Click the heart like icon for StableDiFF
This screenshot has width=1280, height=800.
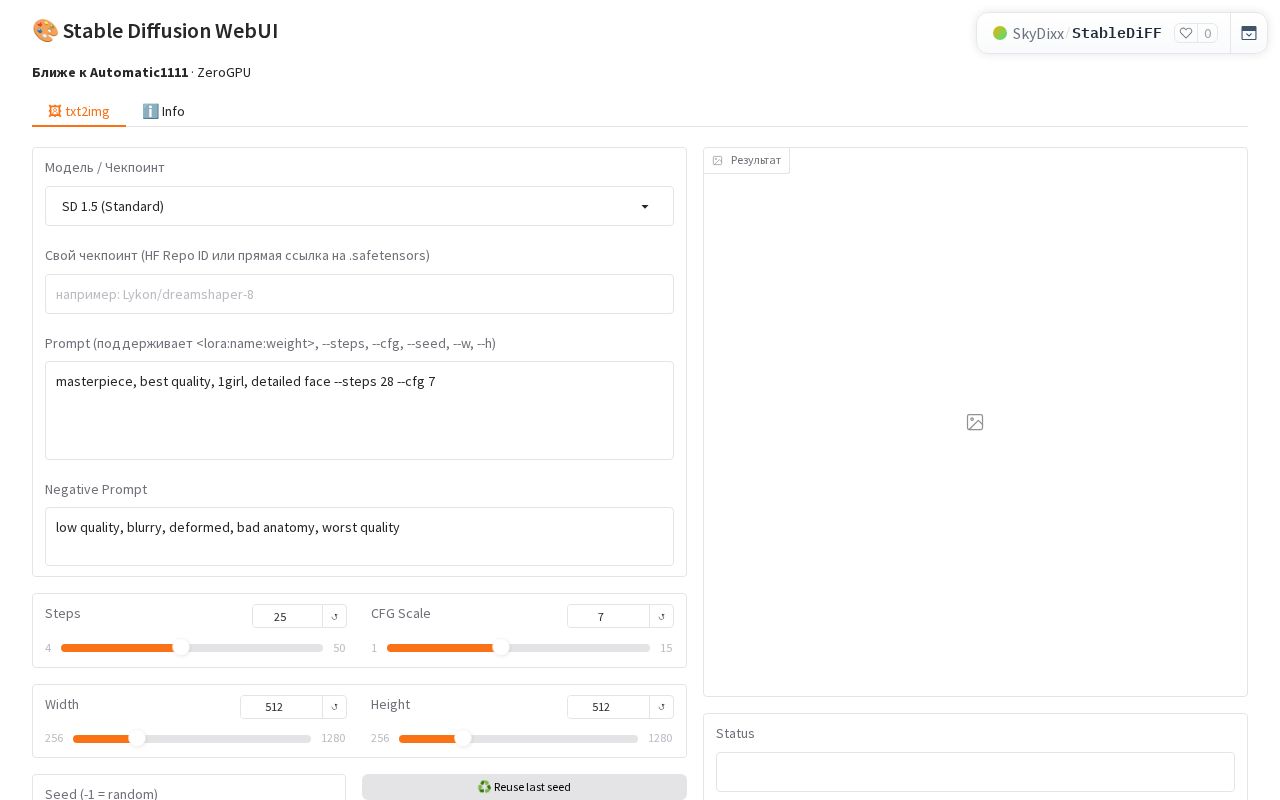[1186, 33]
